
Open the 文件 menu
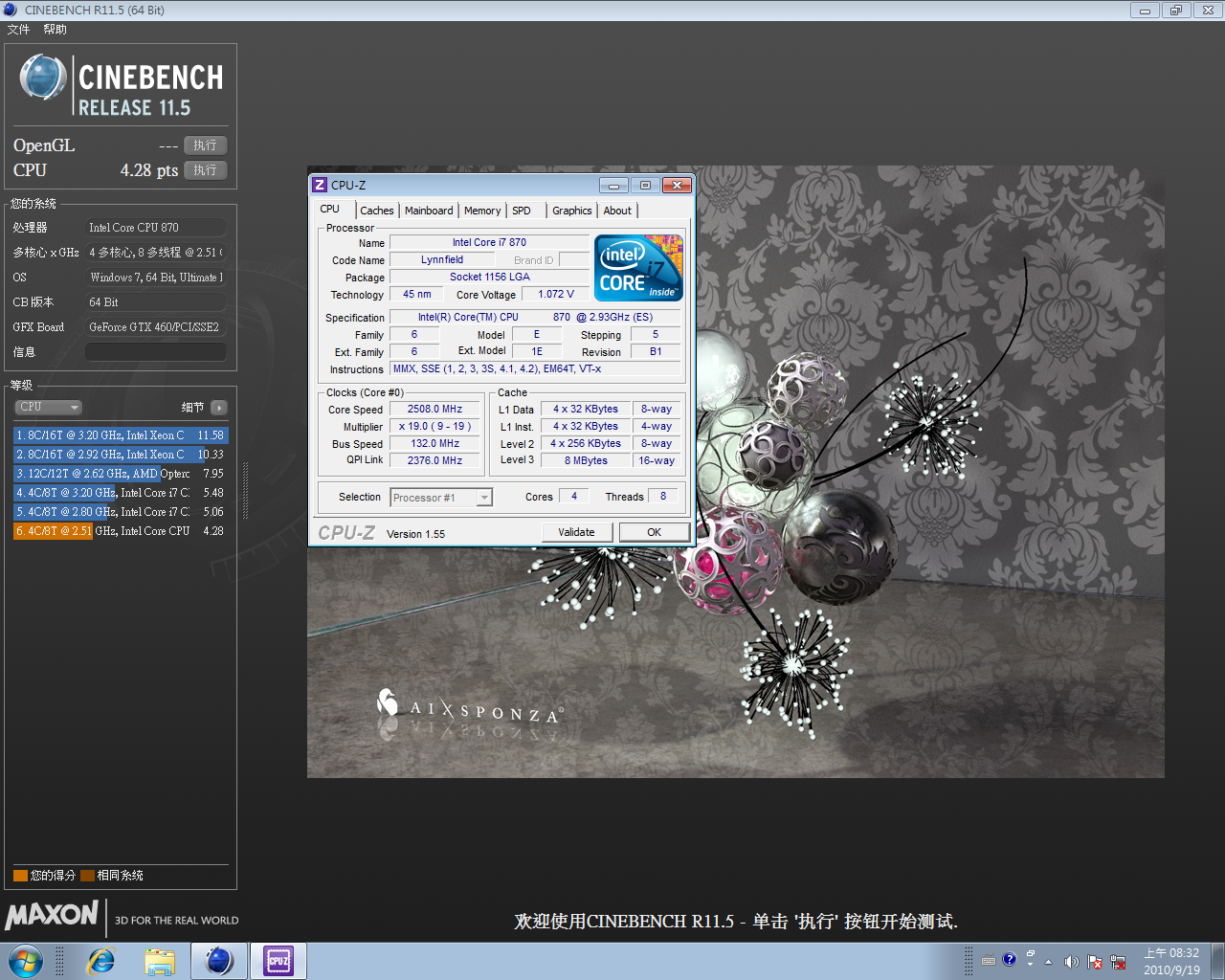[x=18, y=30]
